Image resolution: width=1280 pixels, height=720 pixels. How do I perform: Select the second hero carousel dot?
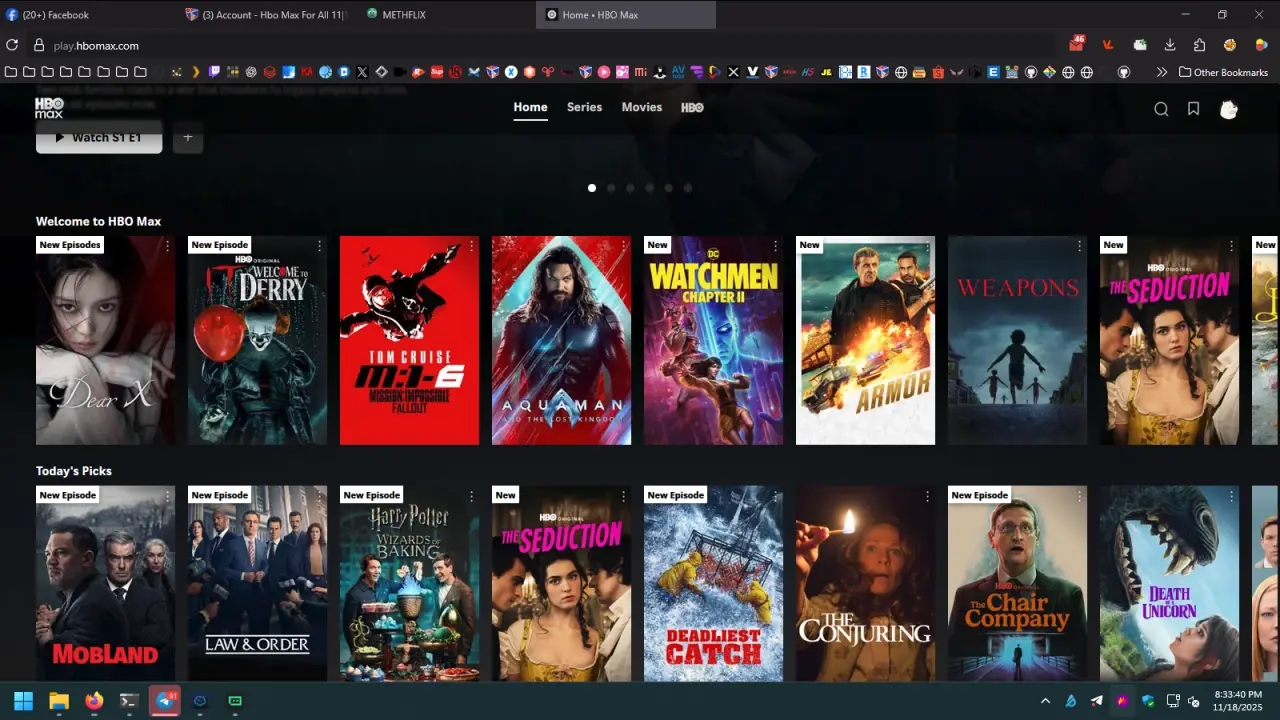pyautogui.click(x=611, y=188)
